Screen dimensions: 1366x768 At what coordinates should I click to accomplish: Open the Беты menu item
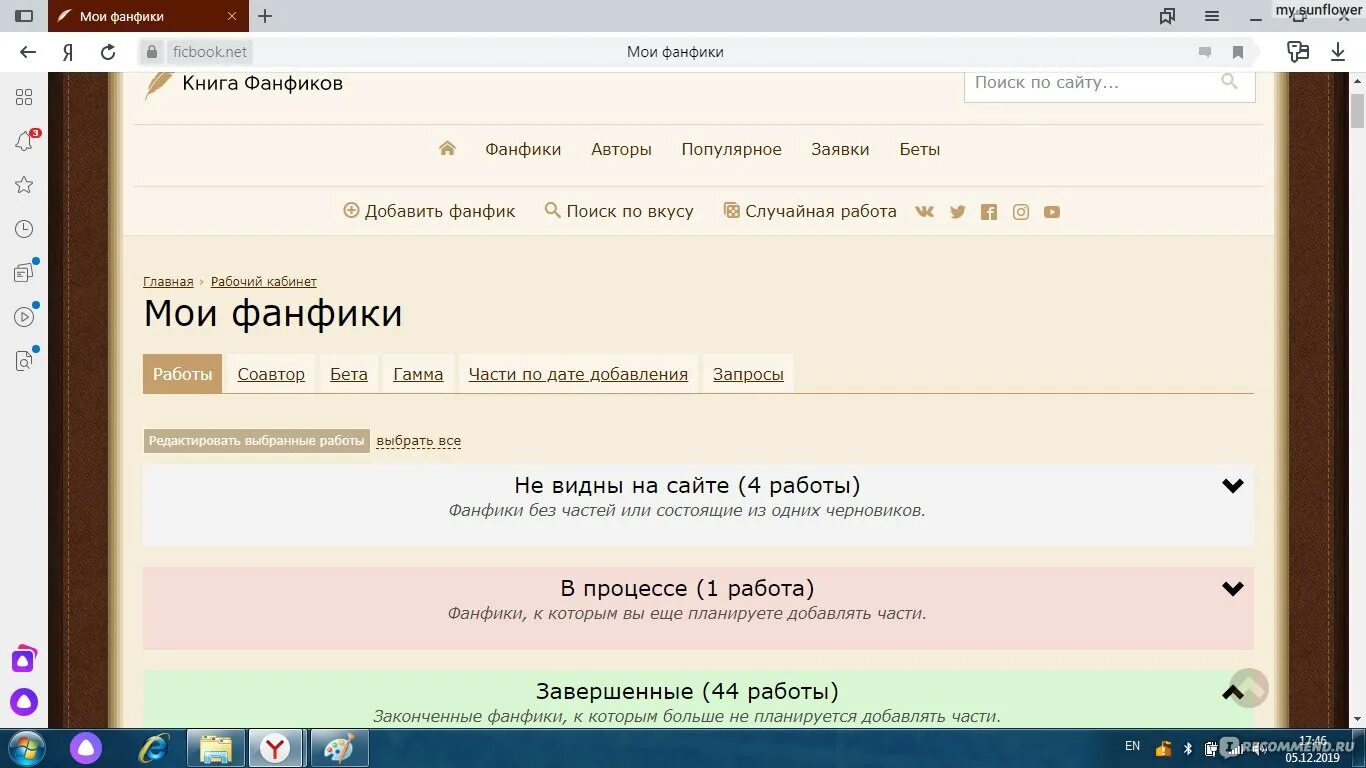tap(920, 149)
